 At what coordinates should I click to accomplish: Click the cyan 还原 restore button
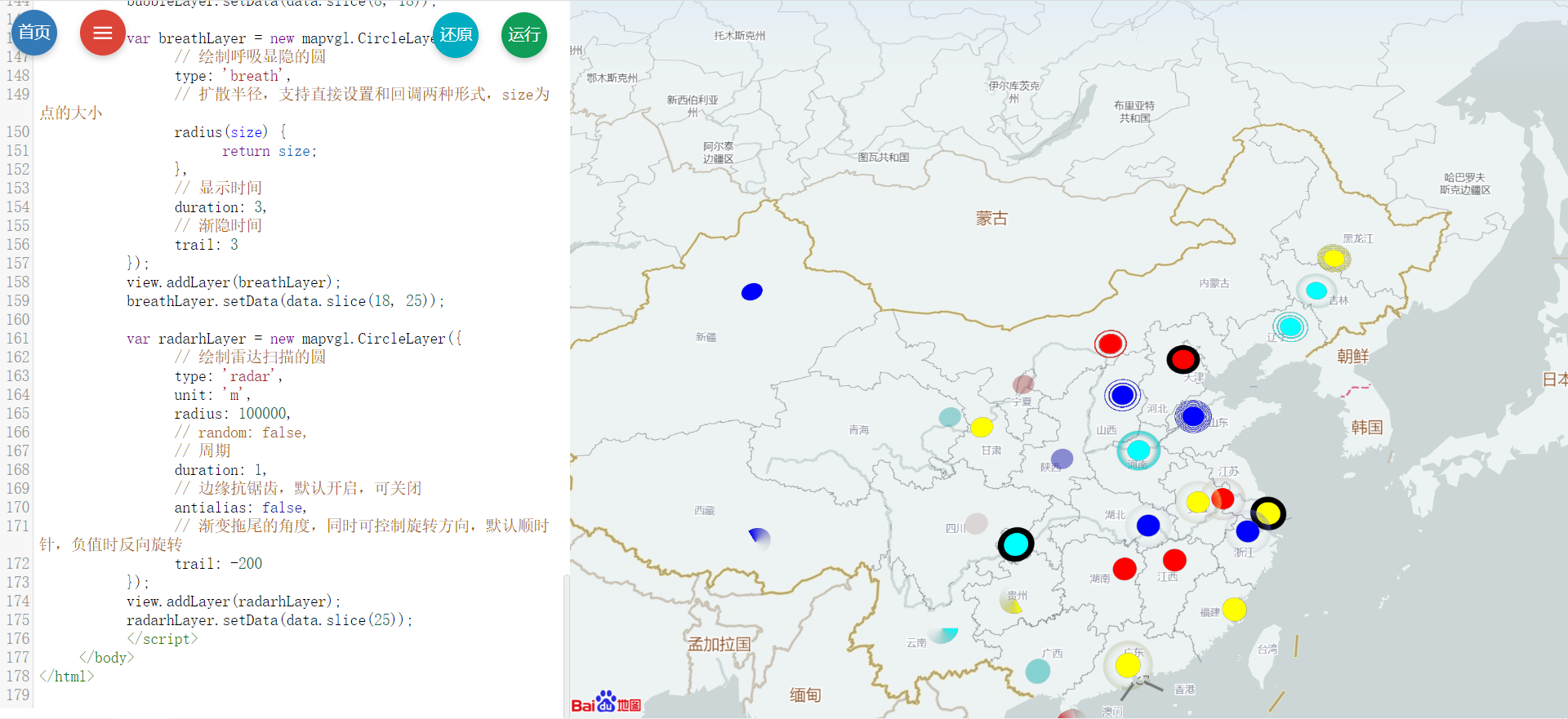point(455,35)
